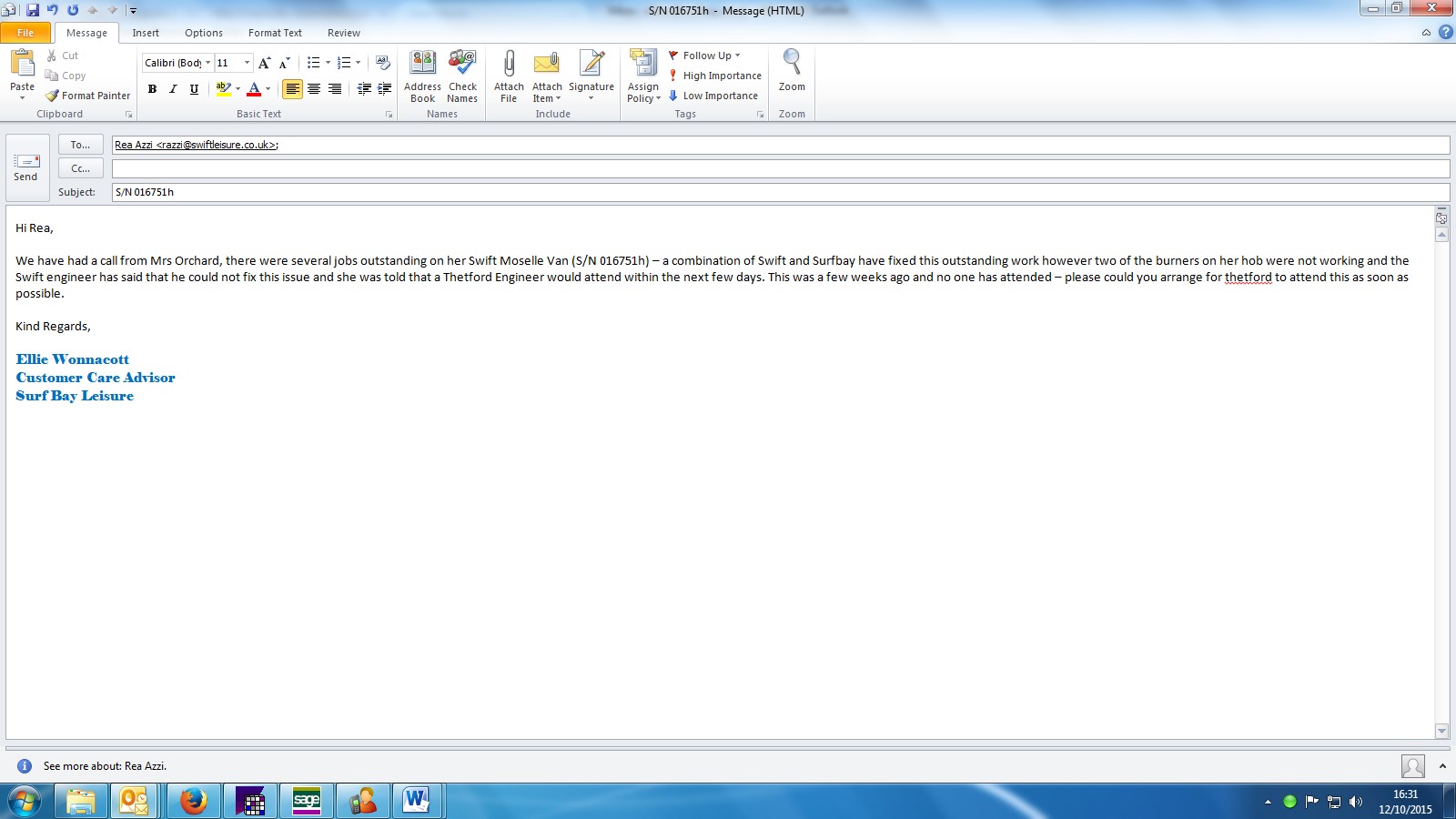Image resolution: width=1456 pixels, height=819 pixels.
Task: Switch to Word from the taskbar
Action: pyautogui.click(x=417, y=801)
